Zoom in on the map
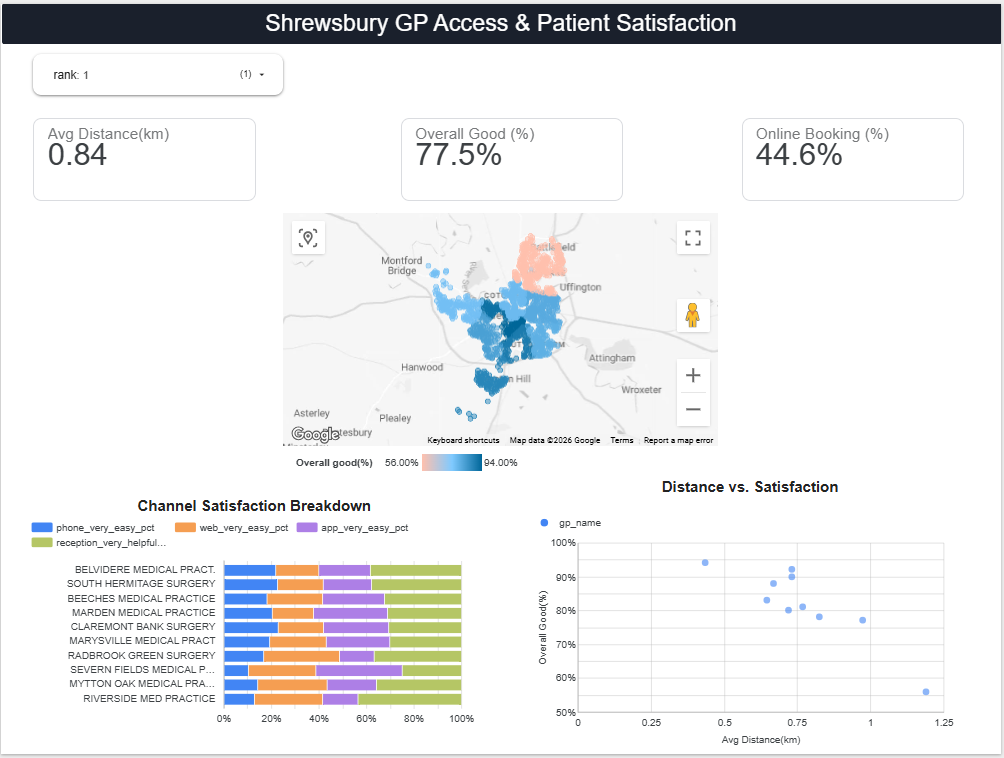 (693, 375)
